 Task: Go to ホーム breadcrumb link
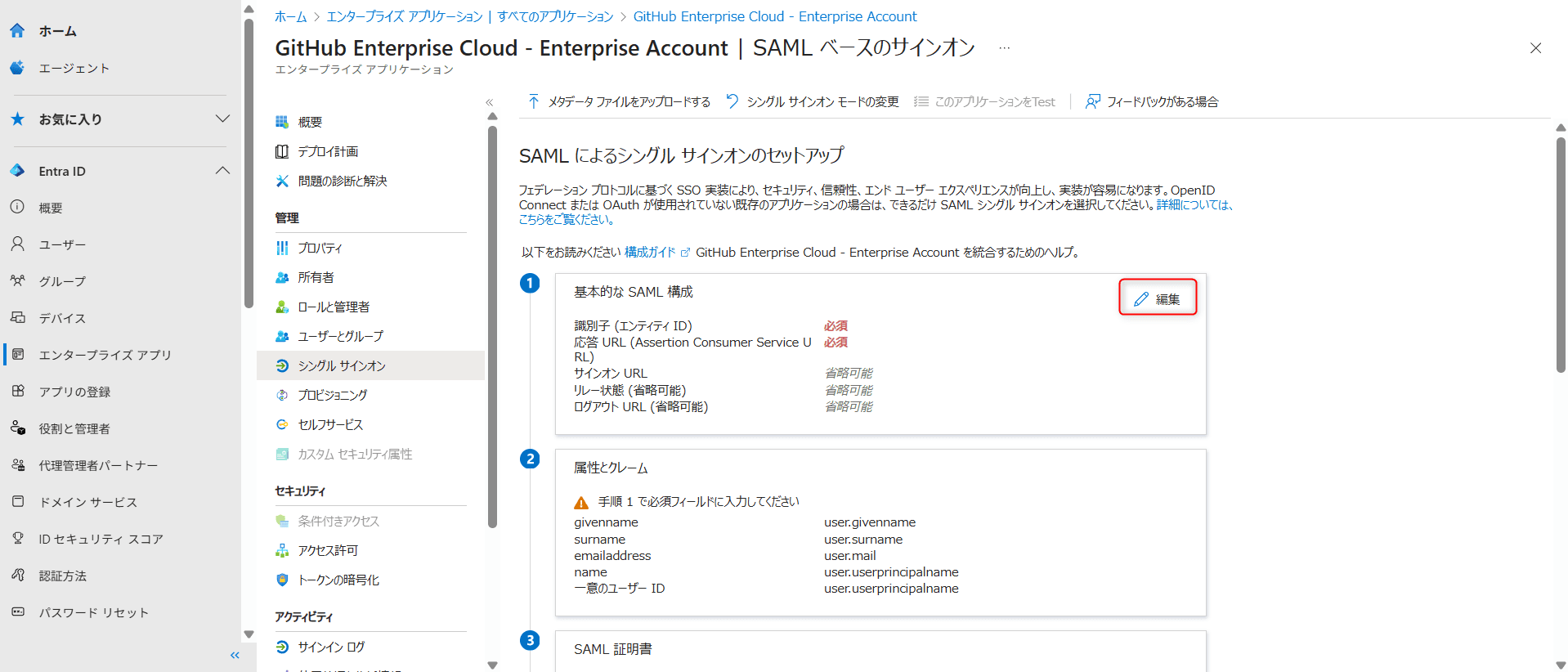click(290, 16)
